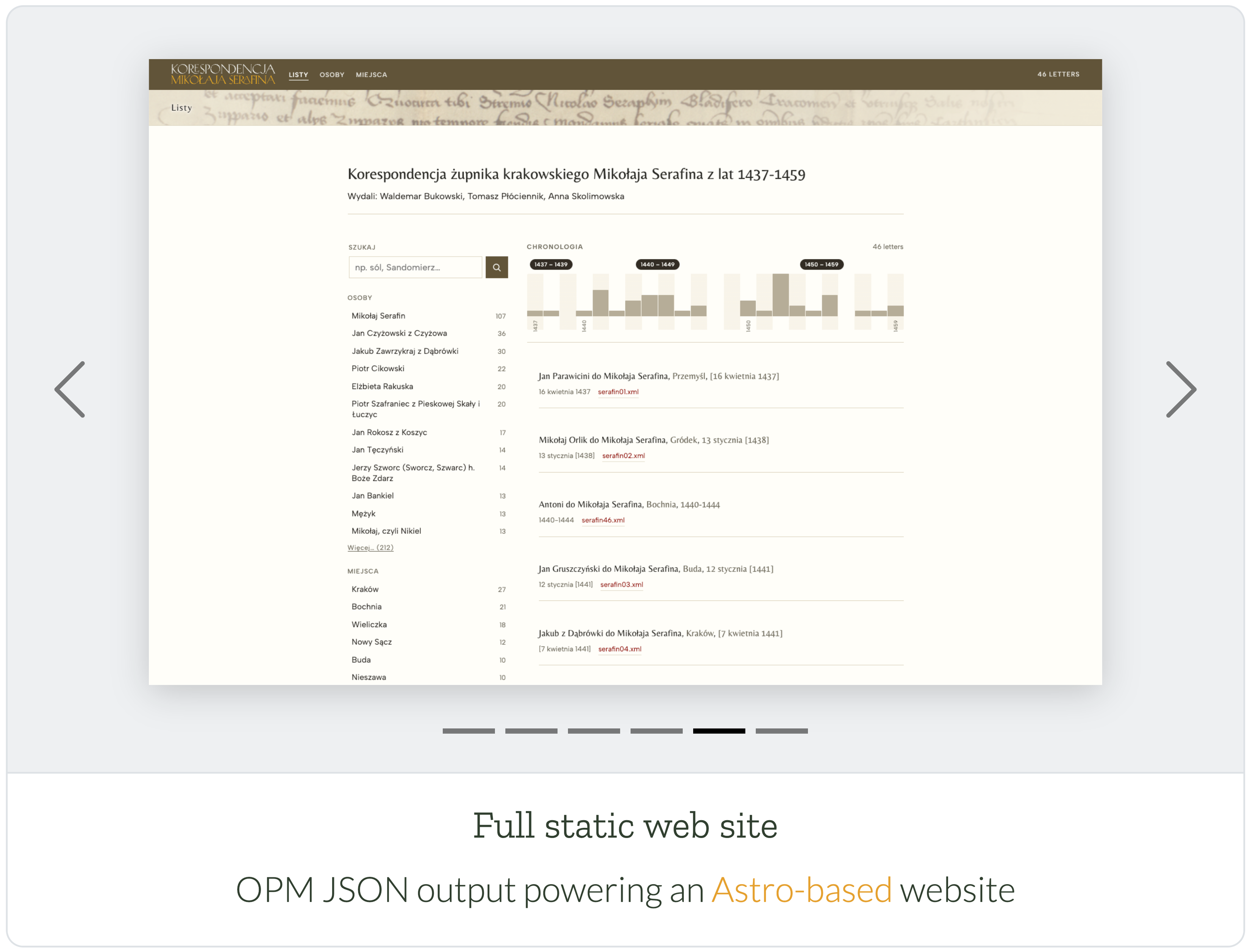Open the Osoby navigation tab

pyautogui.click(x=332, y=75)
